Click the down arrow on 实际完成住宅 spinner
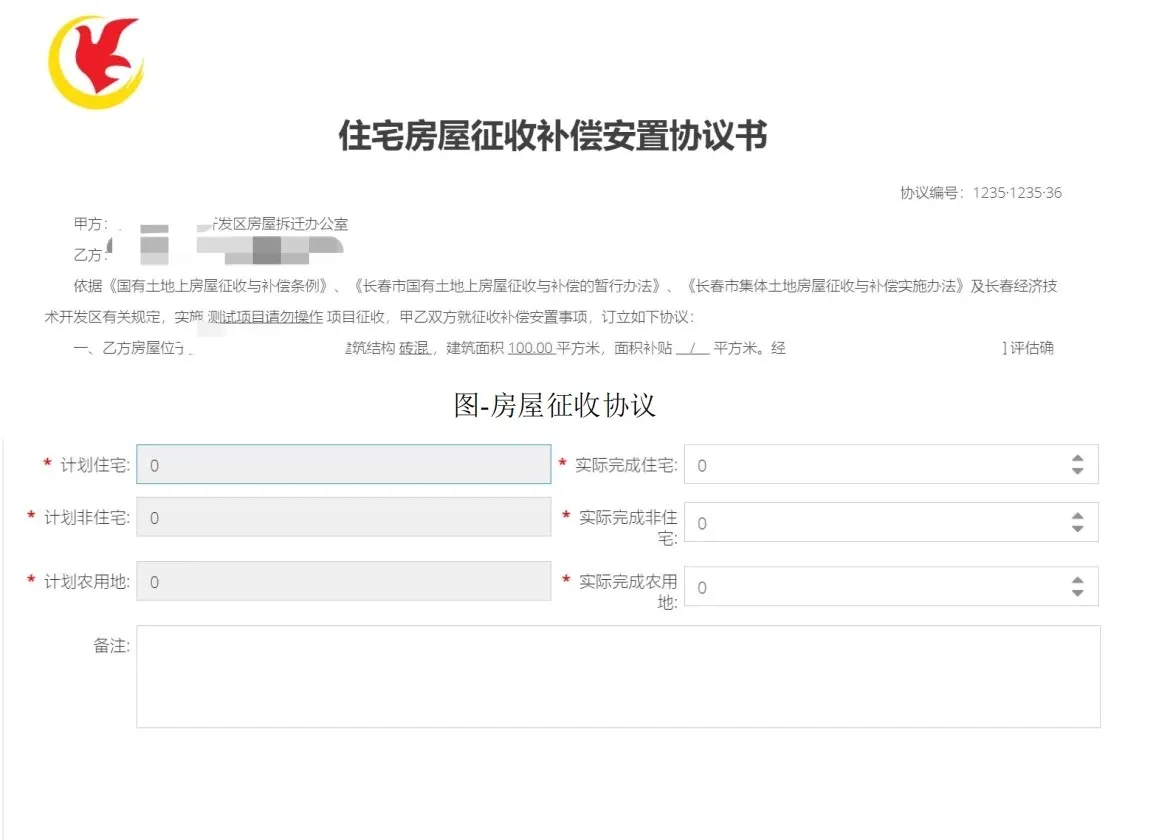 [x=1077, y=471]
